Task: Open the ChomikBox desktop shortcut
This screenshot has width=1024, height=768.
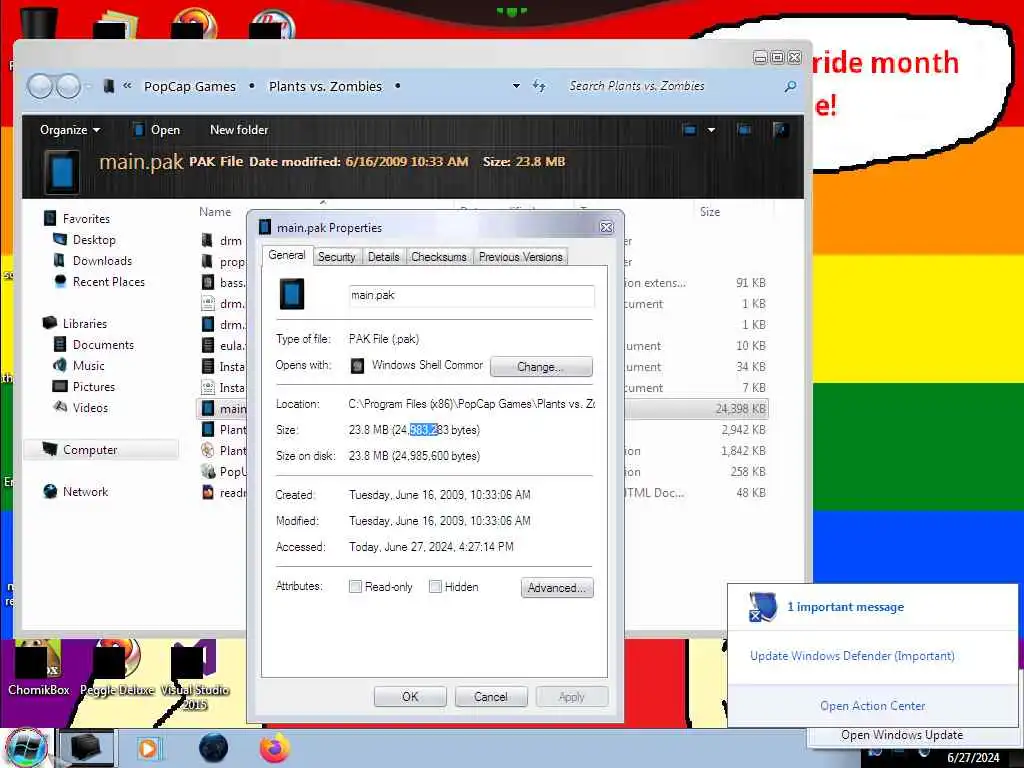Action: (x=38, y=667)
